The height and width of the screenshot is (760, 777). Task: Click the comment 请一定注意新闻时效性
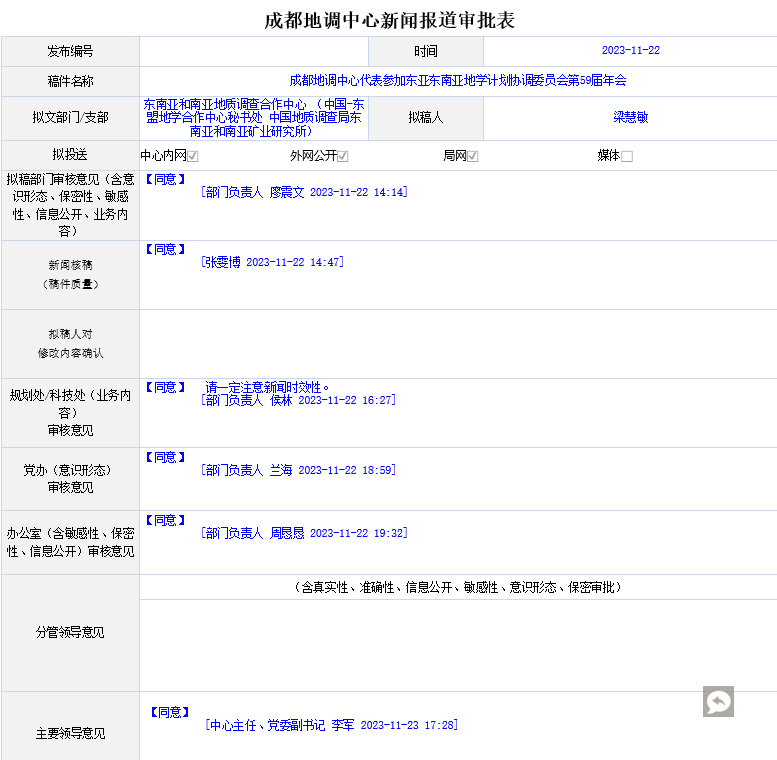[x=267, y=387]
